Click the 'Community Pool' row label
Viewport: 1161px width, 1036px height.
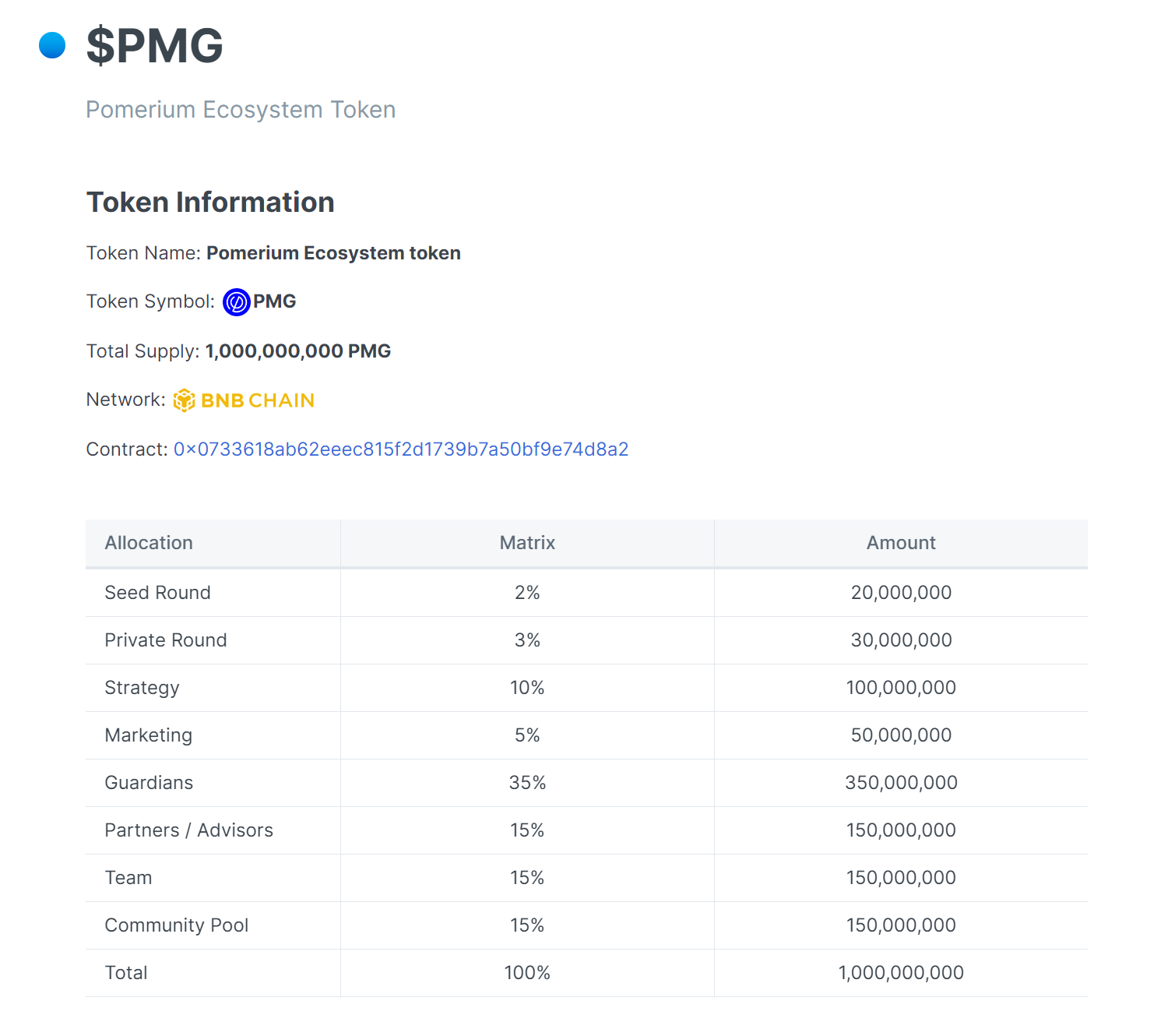(x=177, y=925)
